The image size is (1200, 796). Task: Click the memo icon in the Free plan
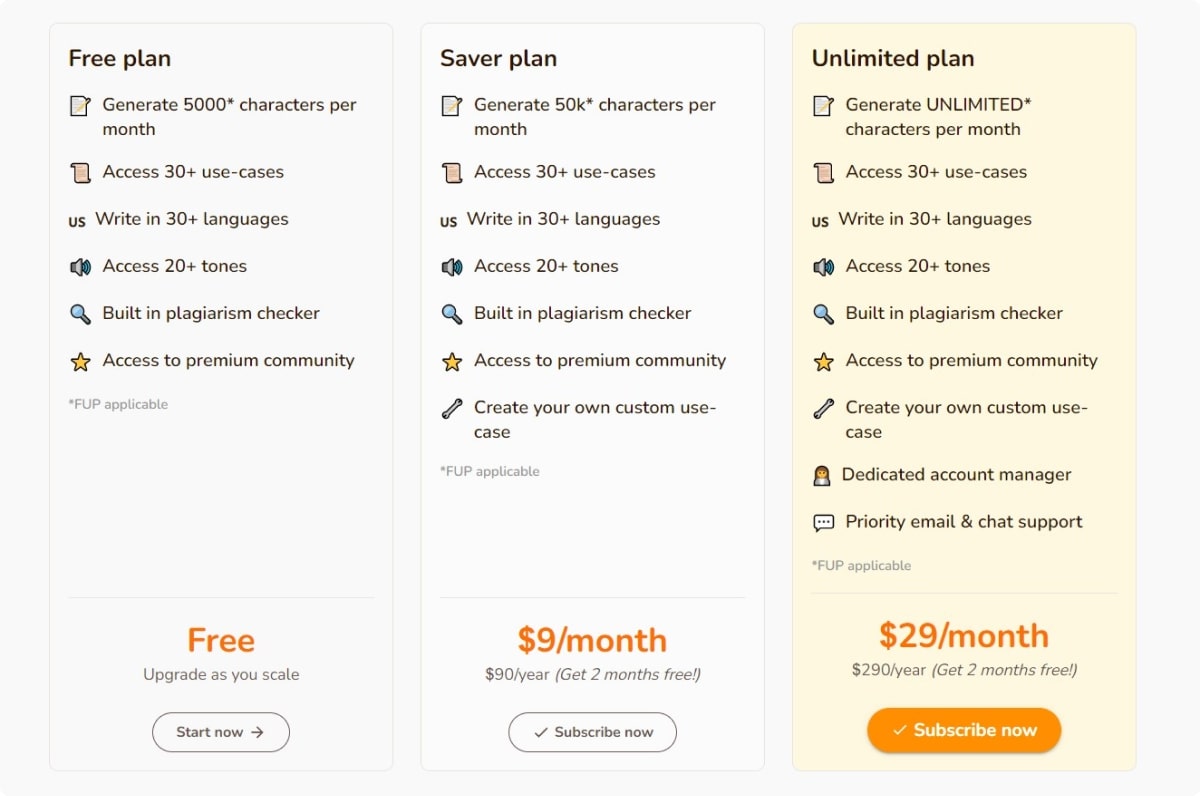[80, 106]
